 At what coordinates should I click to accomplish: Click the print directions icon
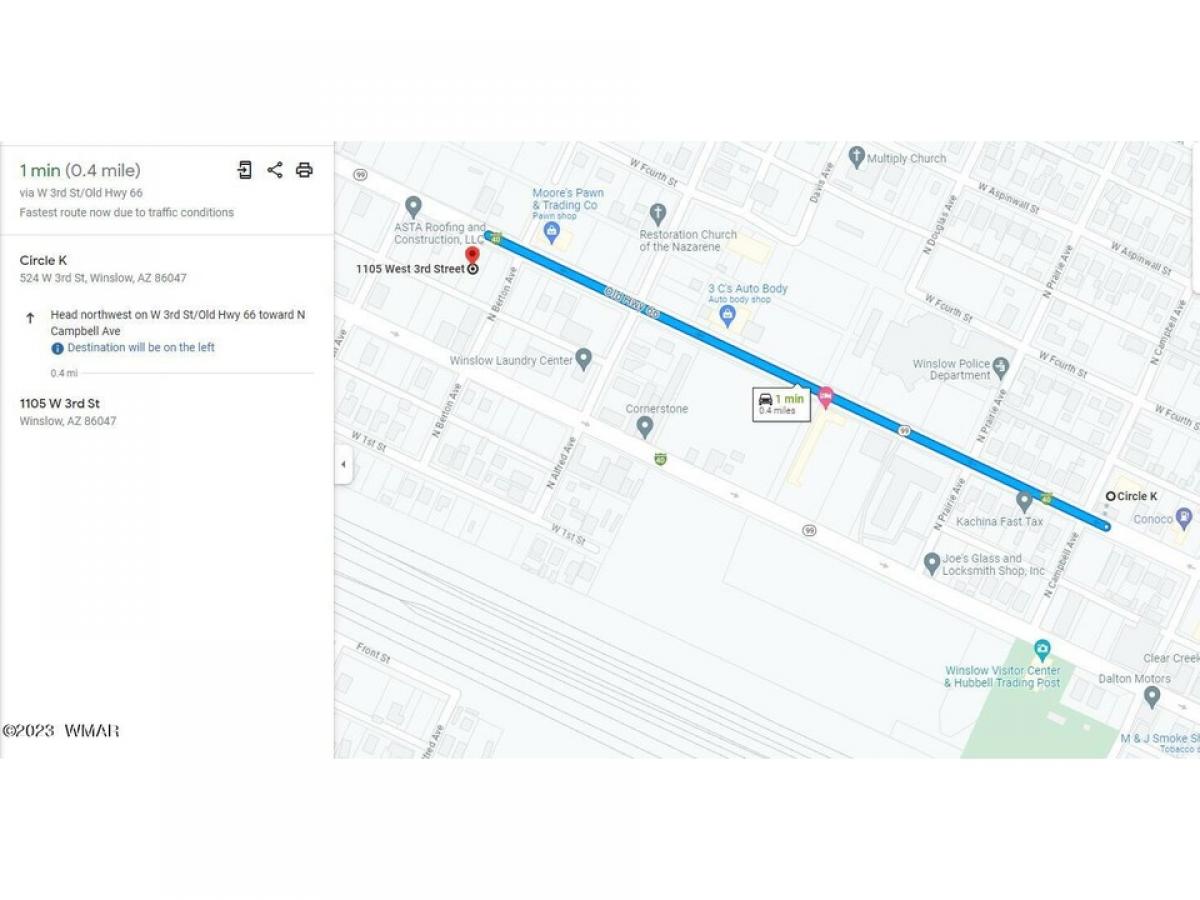304,170
